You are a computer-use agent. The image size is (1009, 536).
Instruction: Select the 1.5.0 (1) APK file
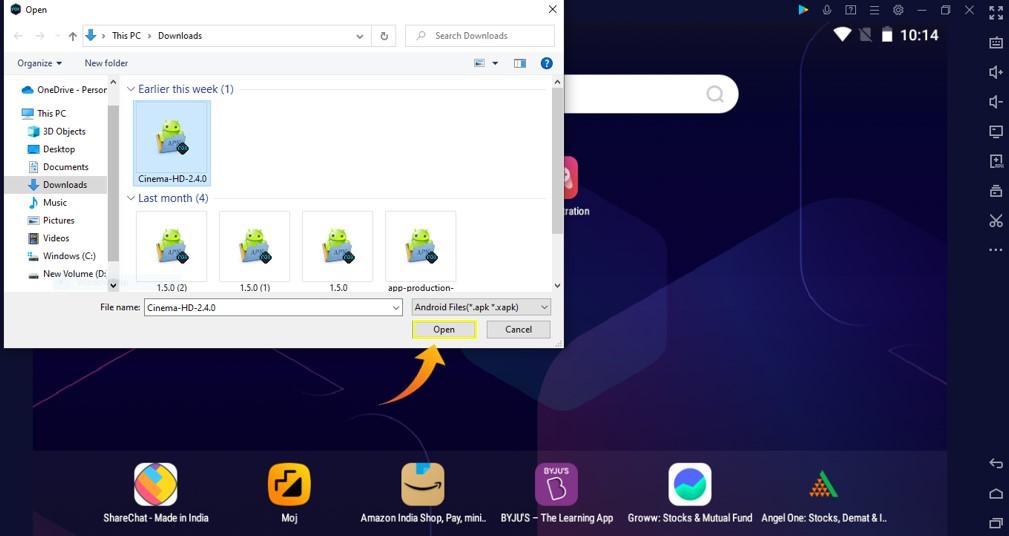255,252
